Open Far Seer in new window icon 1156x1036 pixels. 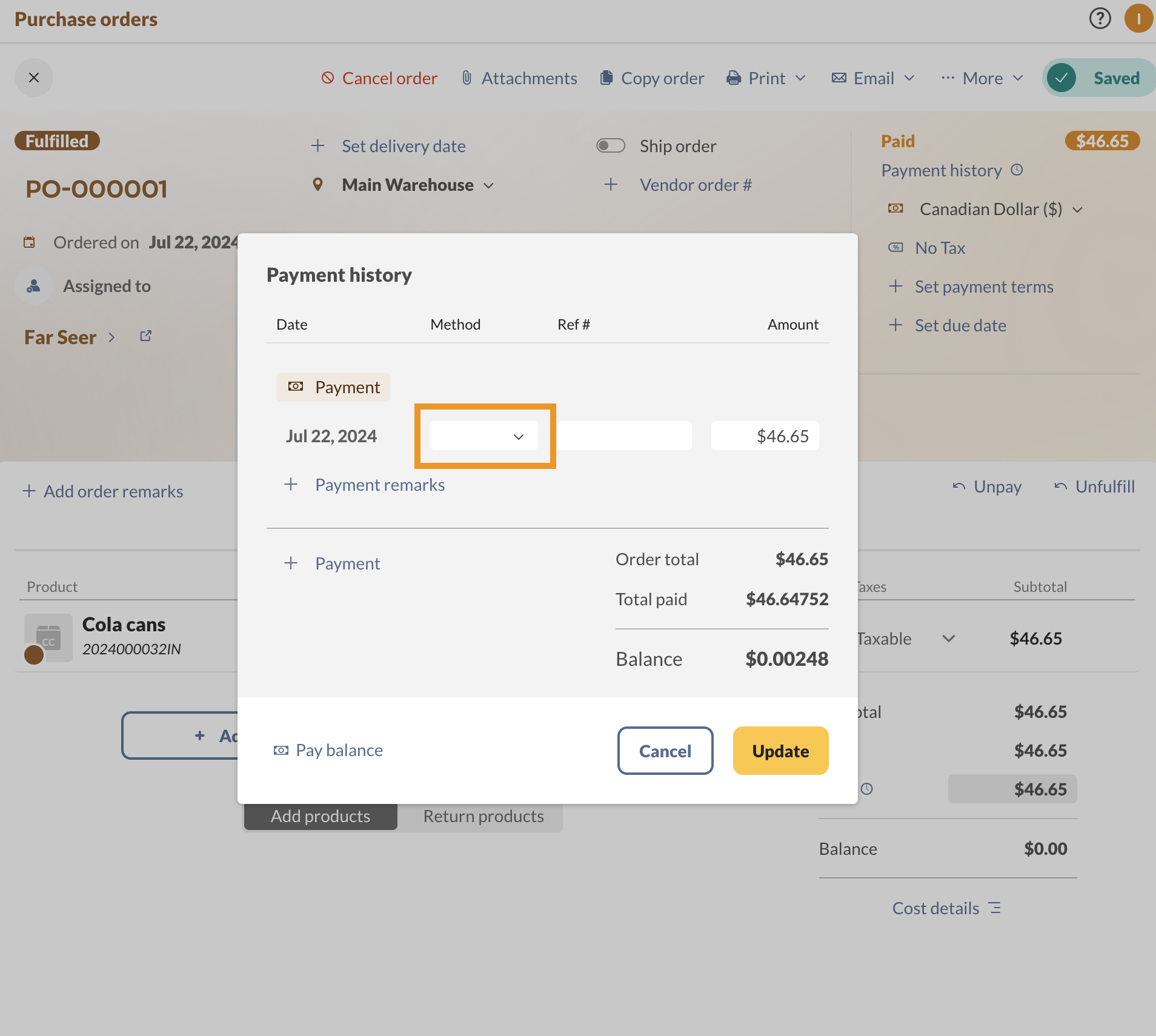[x=145, y=336]
